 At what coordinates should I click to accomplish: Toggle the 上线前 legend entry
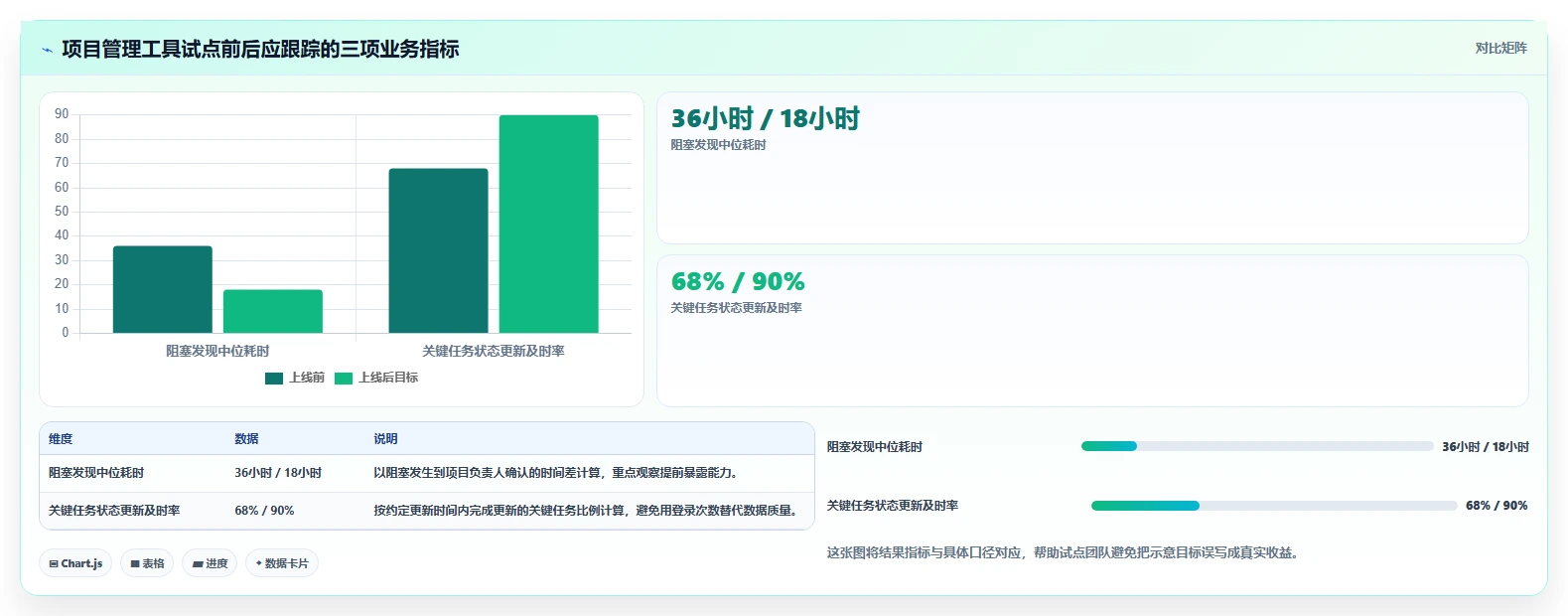click(295, 378)
